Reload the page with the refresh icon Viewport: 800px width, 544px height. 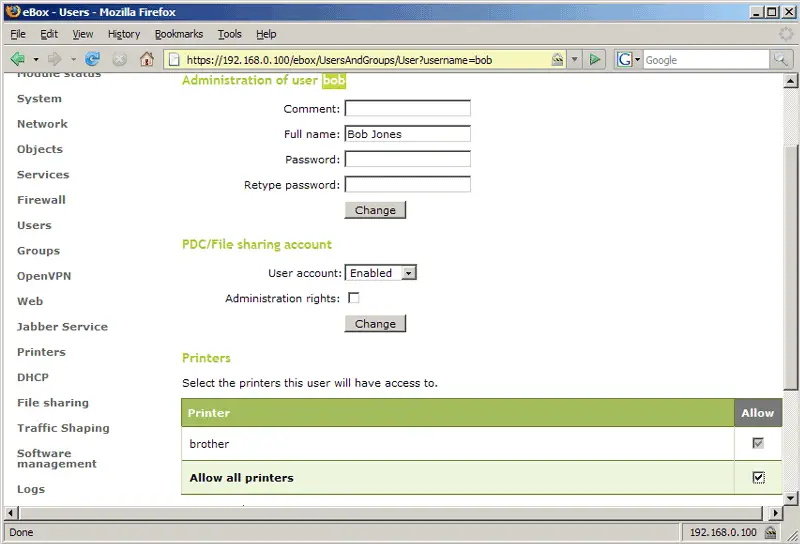[x=92, y=59]
